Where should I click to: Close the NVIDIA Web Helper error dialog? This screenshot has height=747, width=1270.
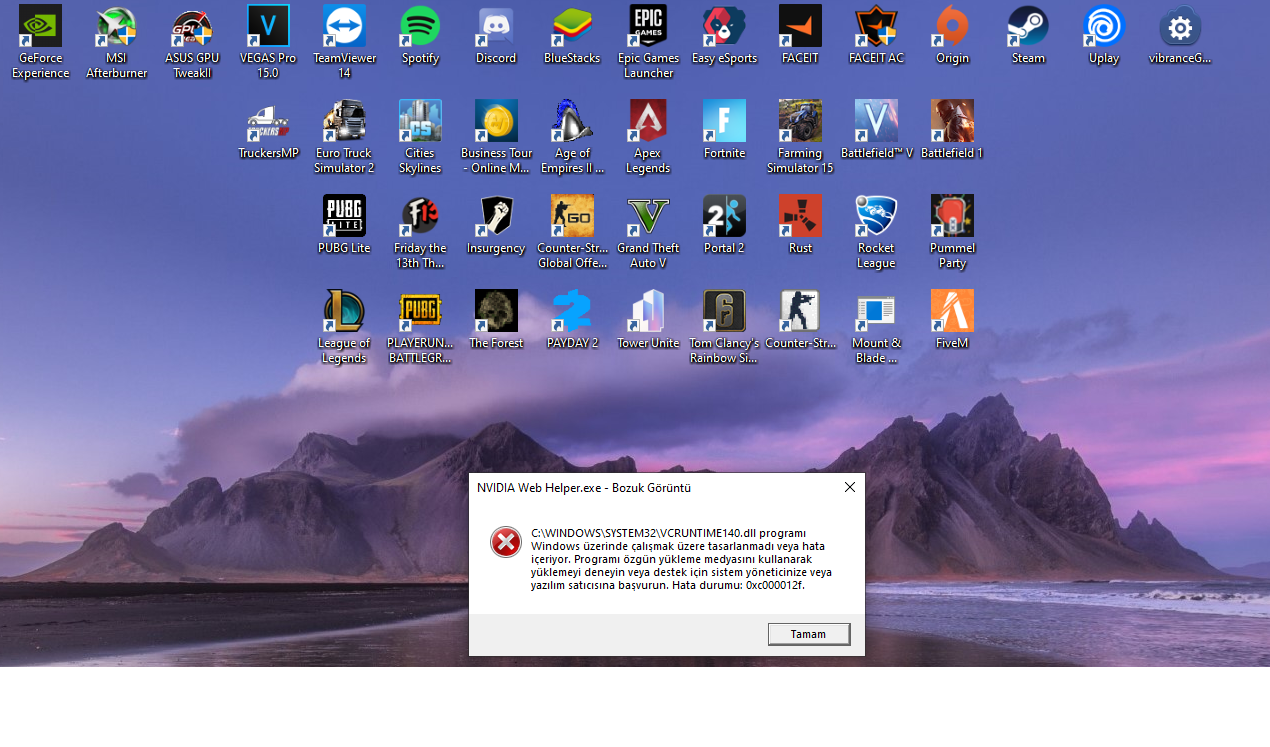[x=850, y=487]
